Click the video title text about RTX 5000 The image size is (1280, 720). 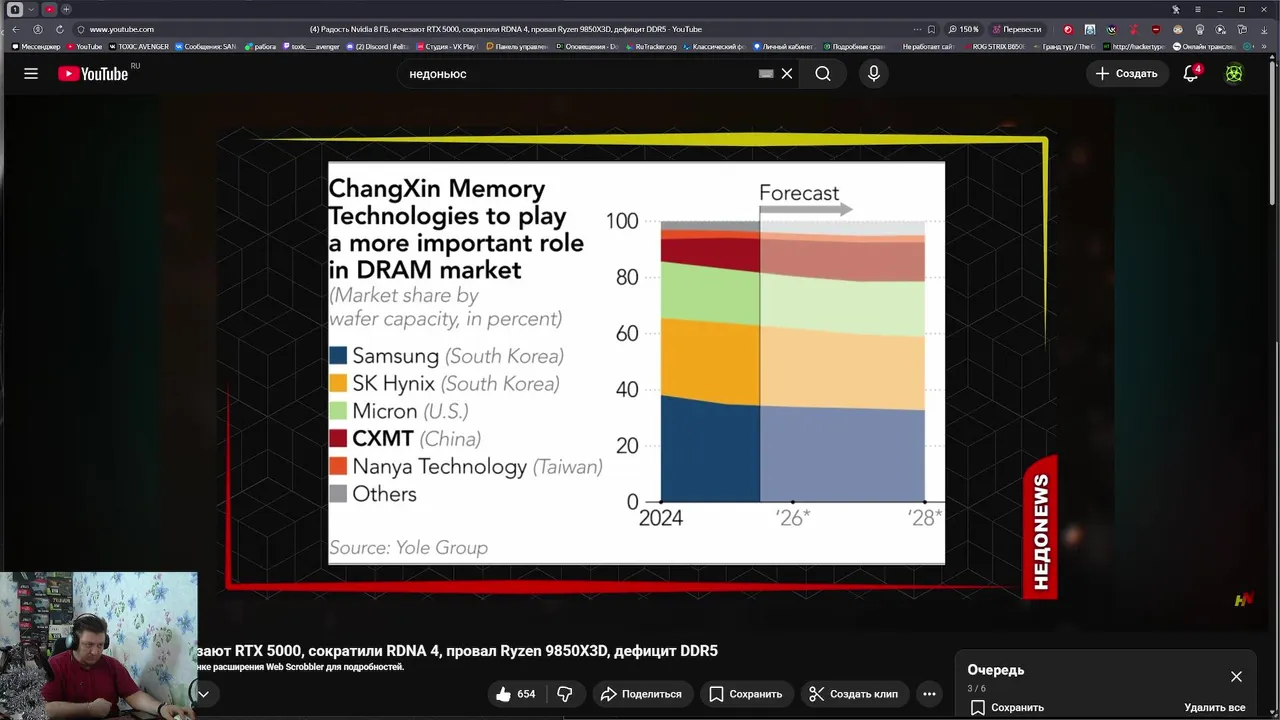coord(457,651)
